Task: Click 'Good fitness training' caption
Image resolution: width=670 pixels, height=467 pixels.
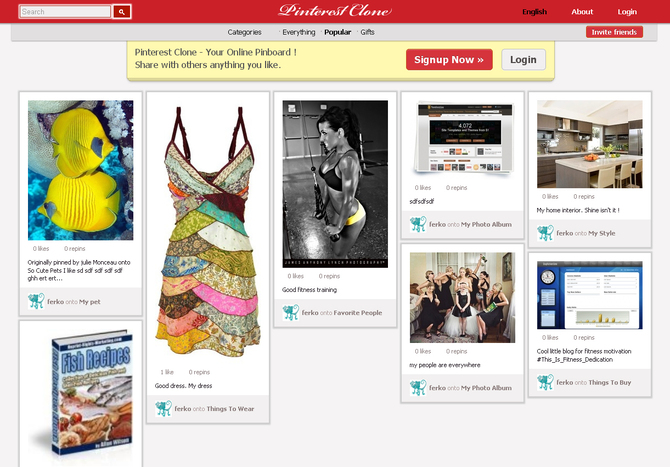Action: click(x=309, y=290)
